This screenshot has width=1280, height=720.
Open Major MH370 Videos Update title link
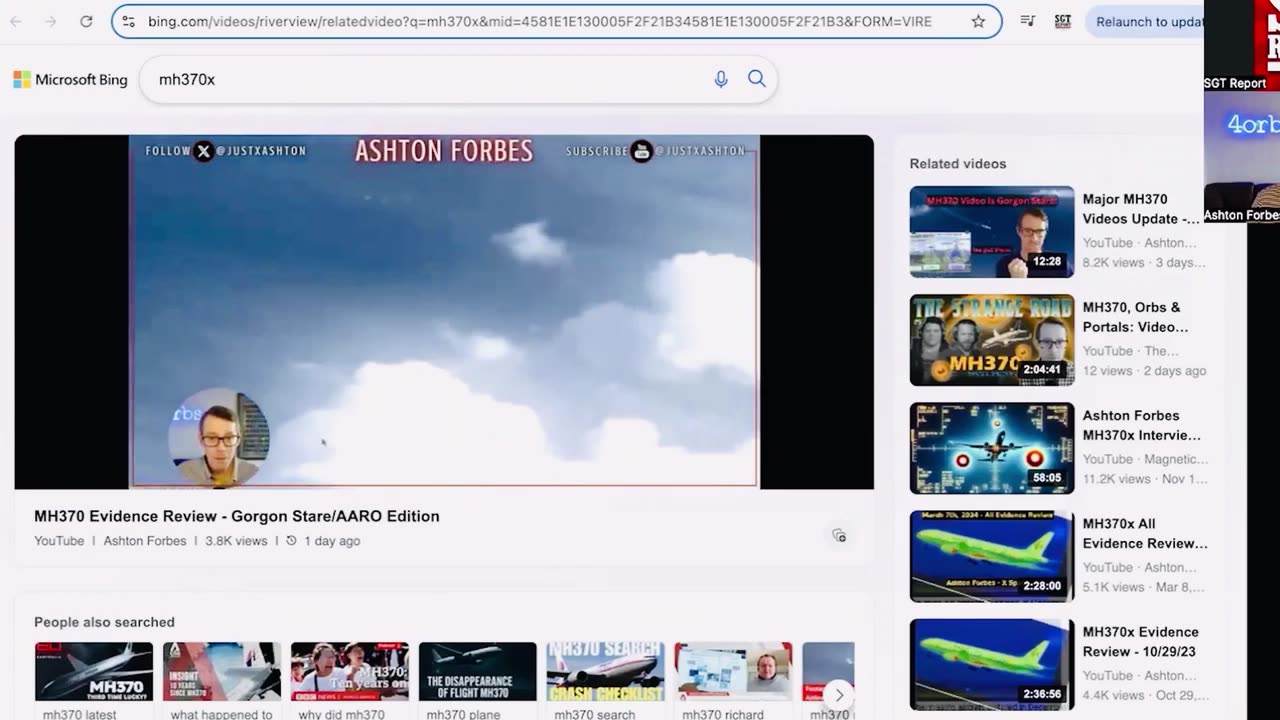click(1141, 209)
